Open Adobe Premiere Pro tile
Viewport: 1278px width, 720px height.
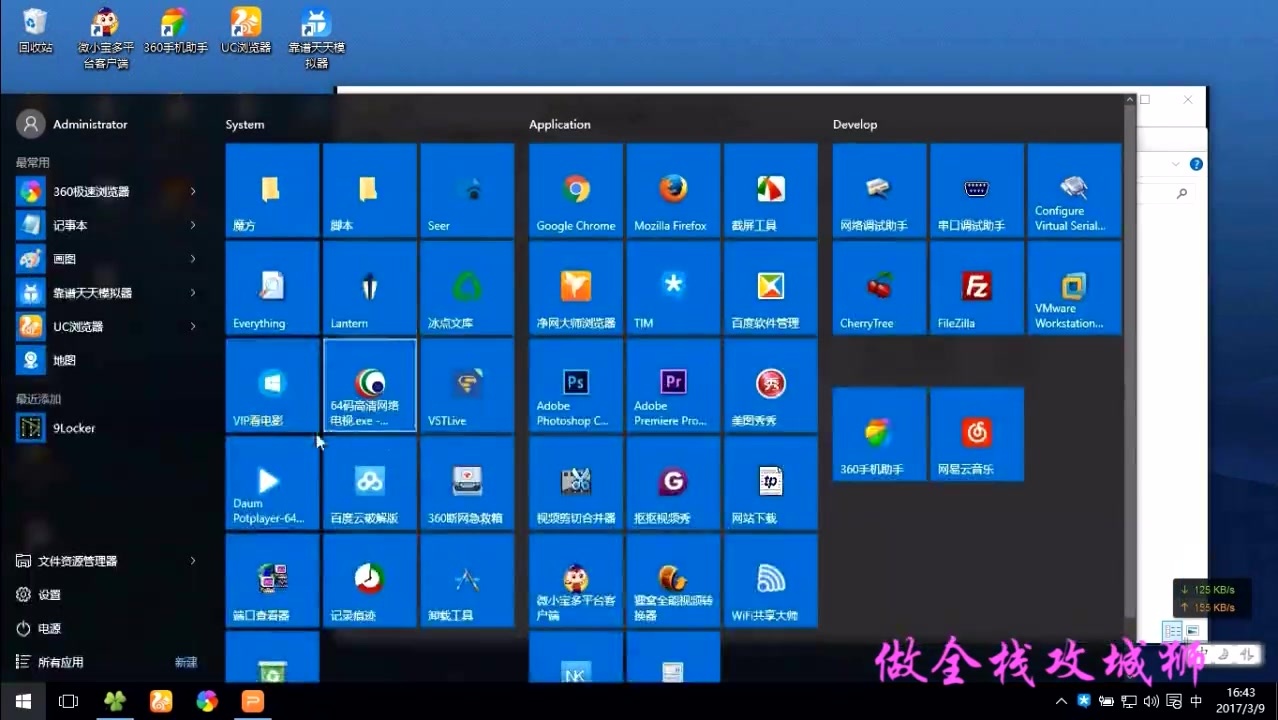tap(673, 385)
